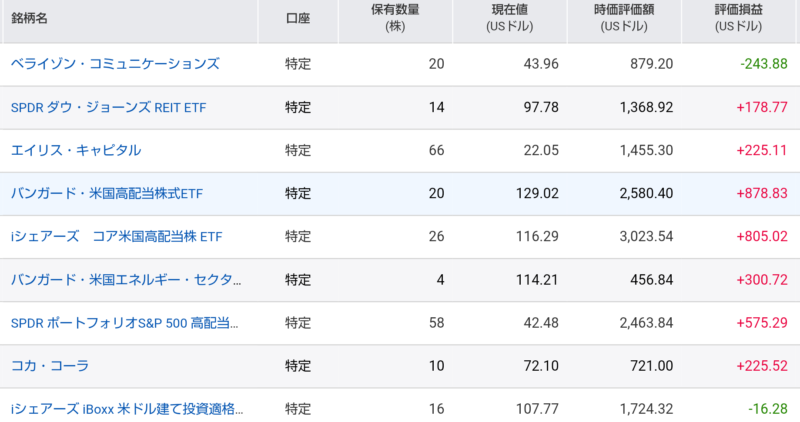Screen dimensions: 800x422
Task: Click the 現在値 column header
Action: tap(510, 18)
